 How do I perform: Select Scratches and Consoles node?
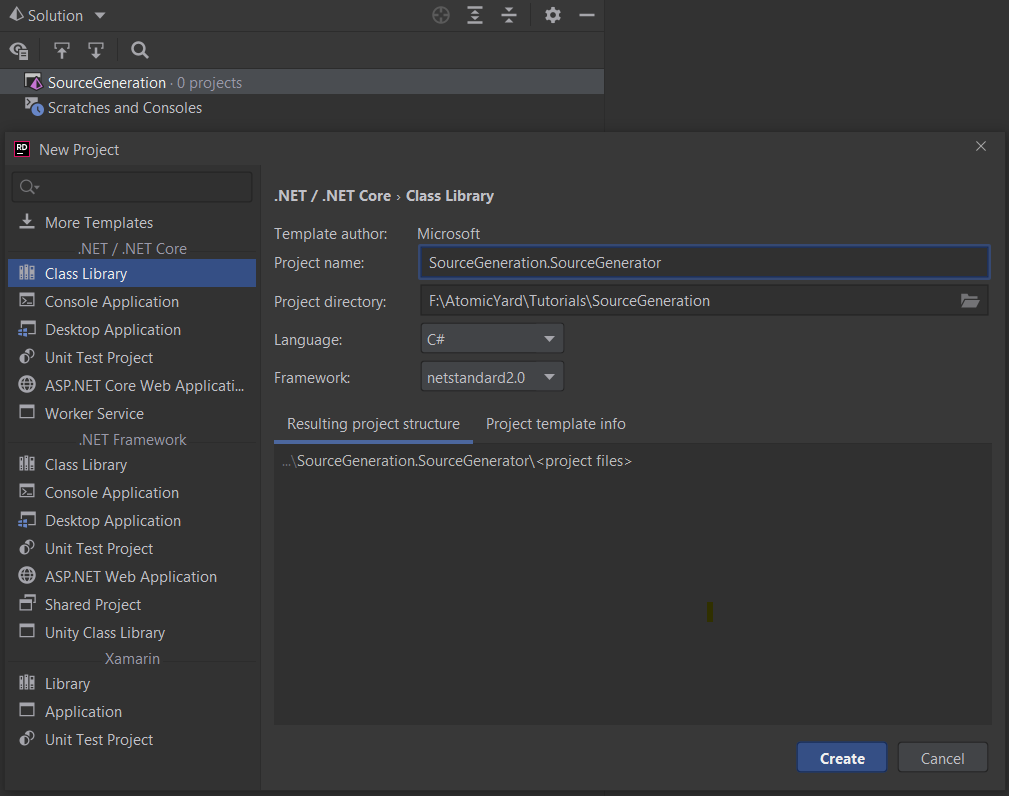tap(302, 107)
